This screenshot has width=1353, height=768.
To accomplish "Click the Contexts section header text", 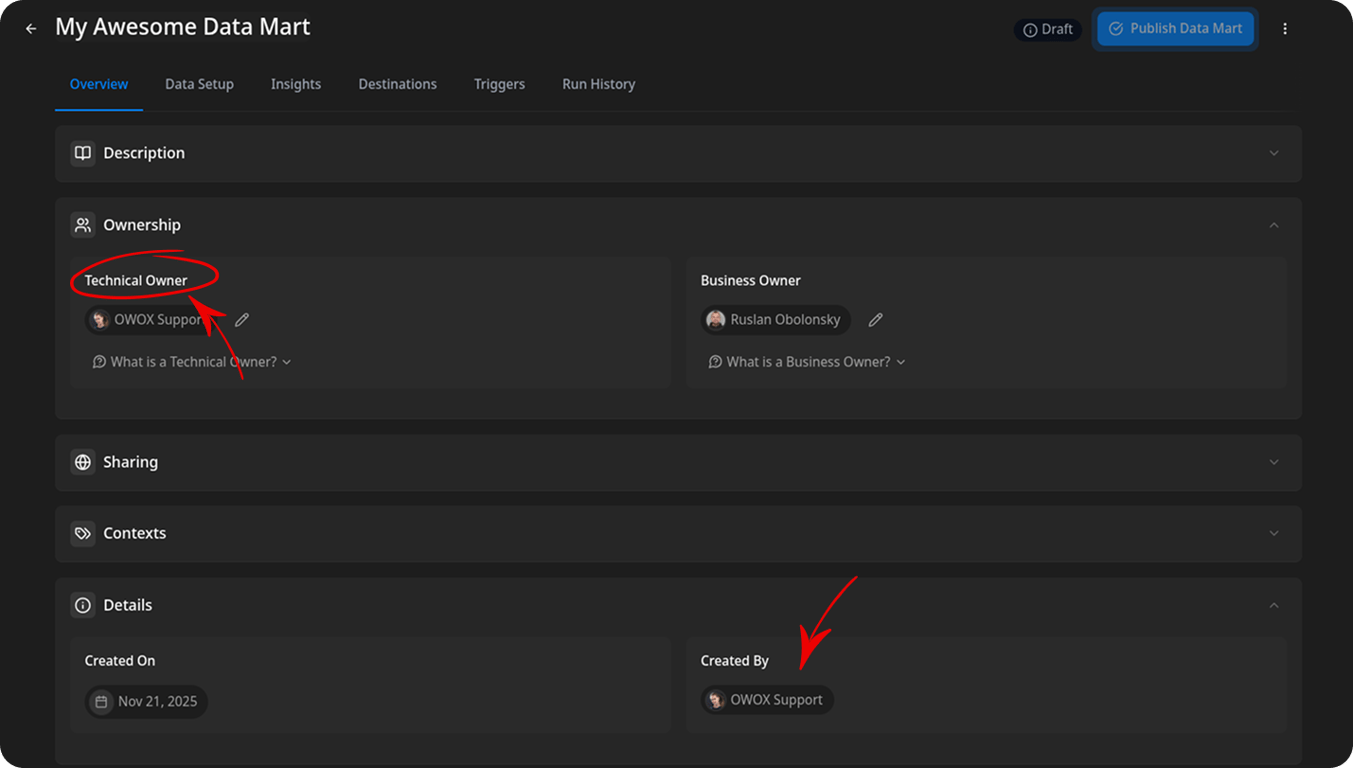I will 135,533.
